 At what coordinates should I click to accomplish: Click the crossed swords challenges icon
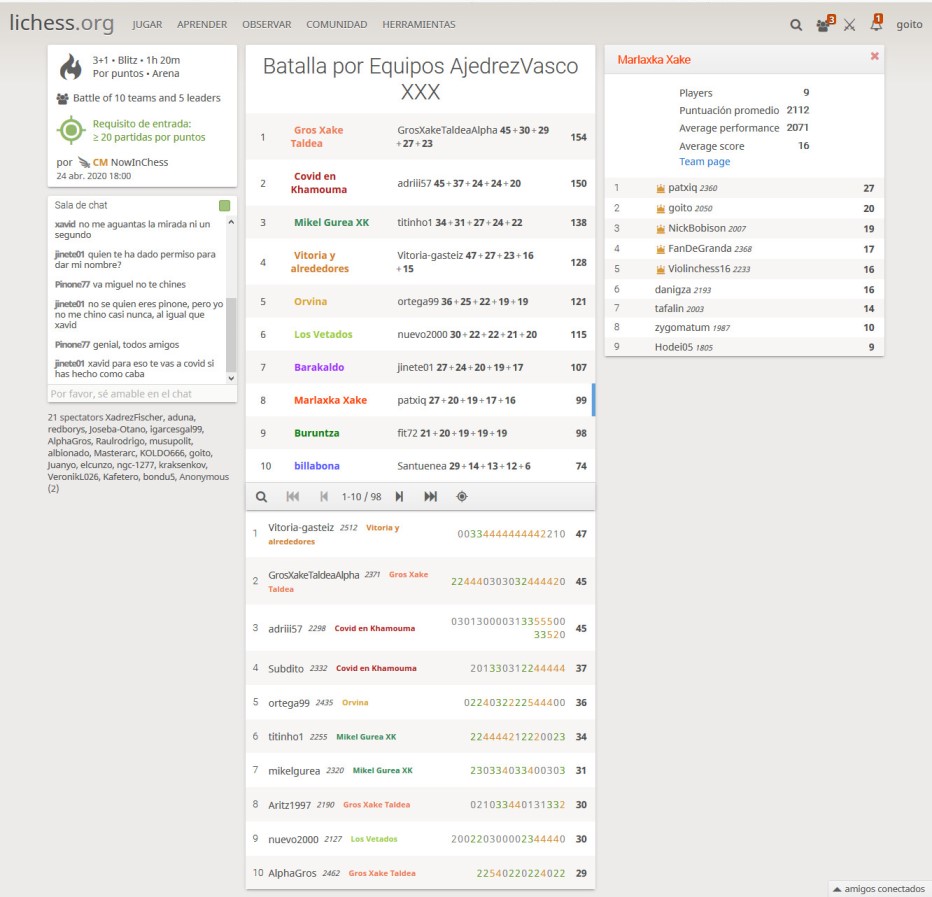pos(850,25)
